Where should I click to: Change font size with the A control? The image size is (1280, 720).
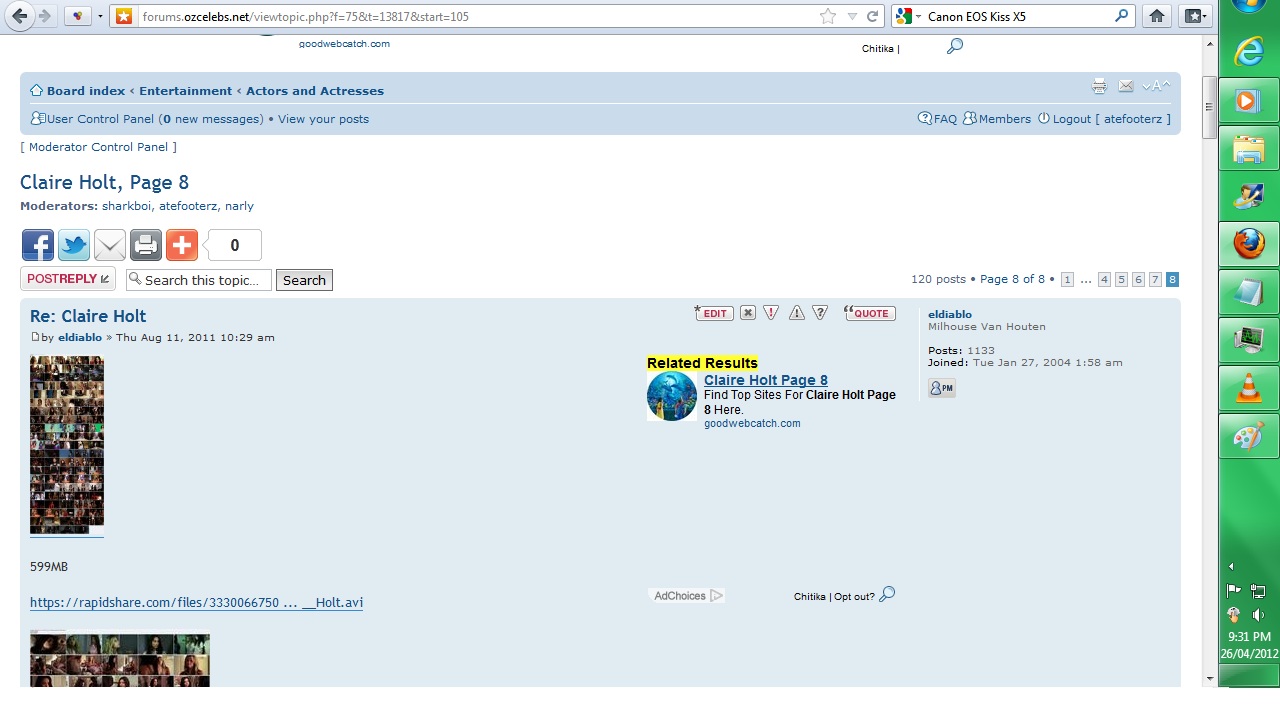[x=1156, y=87]
